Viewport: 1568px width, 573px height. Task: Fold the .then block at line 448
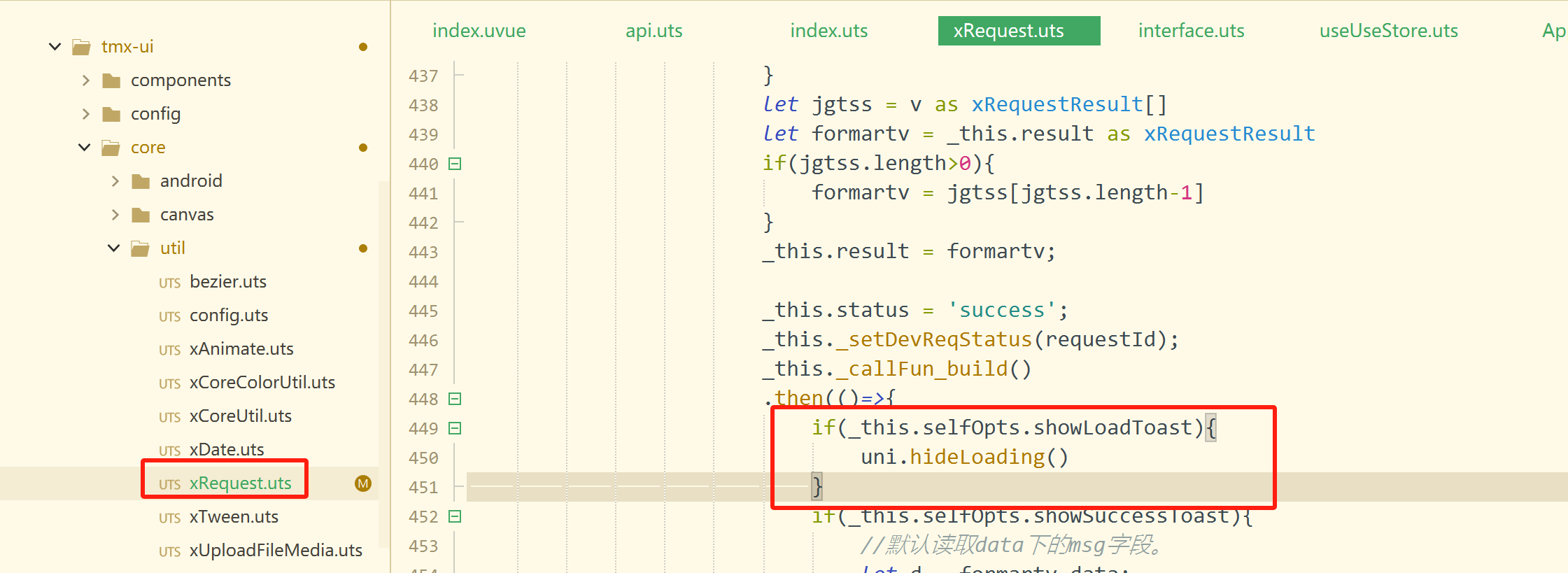tap(455, 399)
